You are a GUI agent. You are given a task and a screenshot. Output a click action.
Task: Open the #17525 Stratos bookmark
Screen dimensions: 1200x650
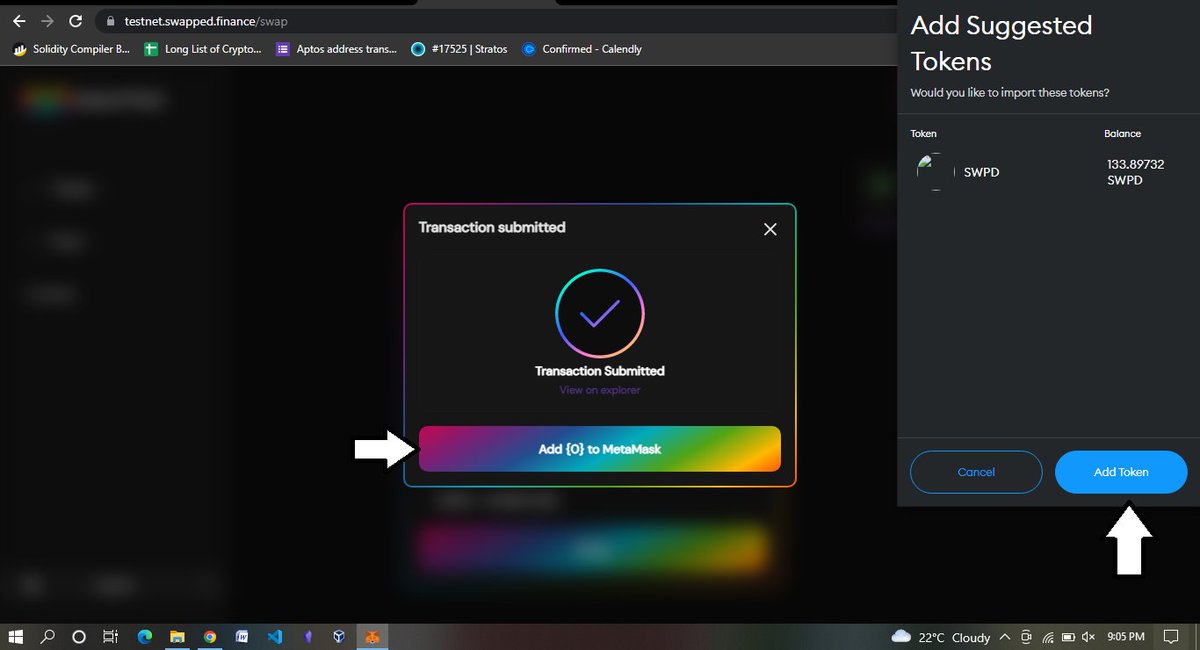[459, 49]
